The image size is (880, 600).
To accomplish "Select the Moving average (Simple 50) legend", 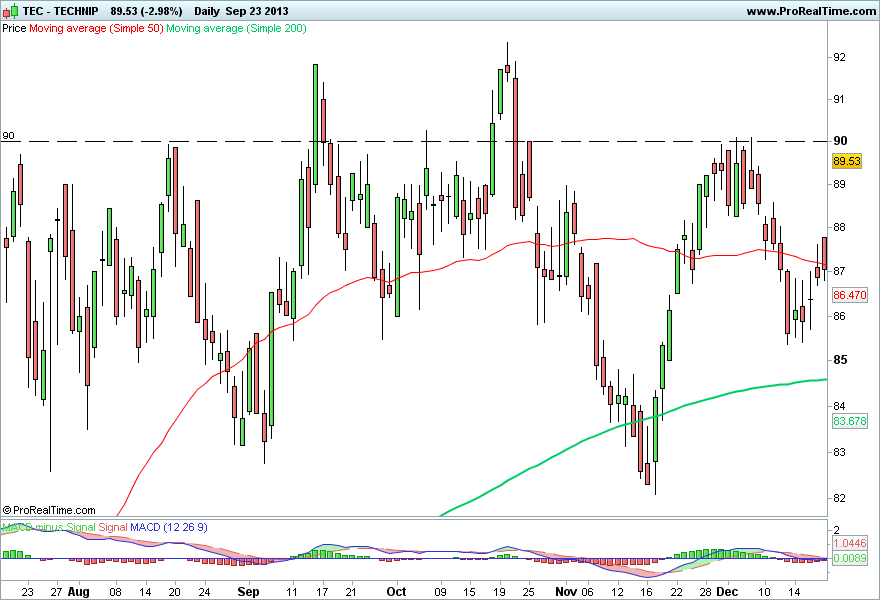I will tap(96, 28).
